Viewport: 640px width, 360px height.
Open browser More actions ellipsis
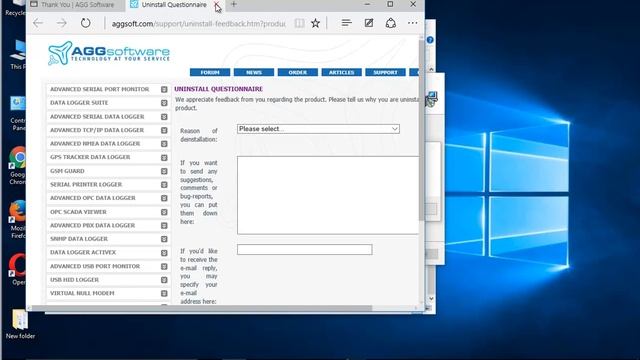413,23
